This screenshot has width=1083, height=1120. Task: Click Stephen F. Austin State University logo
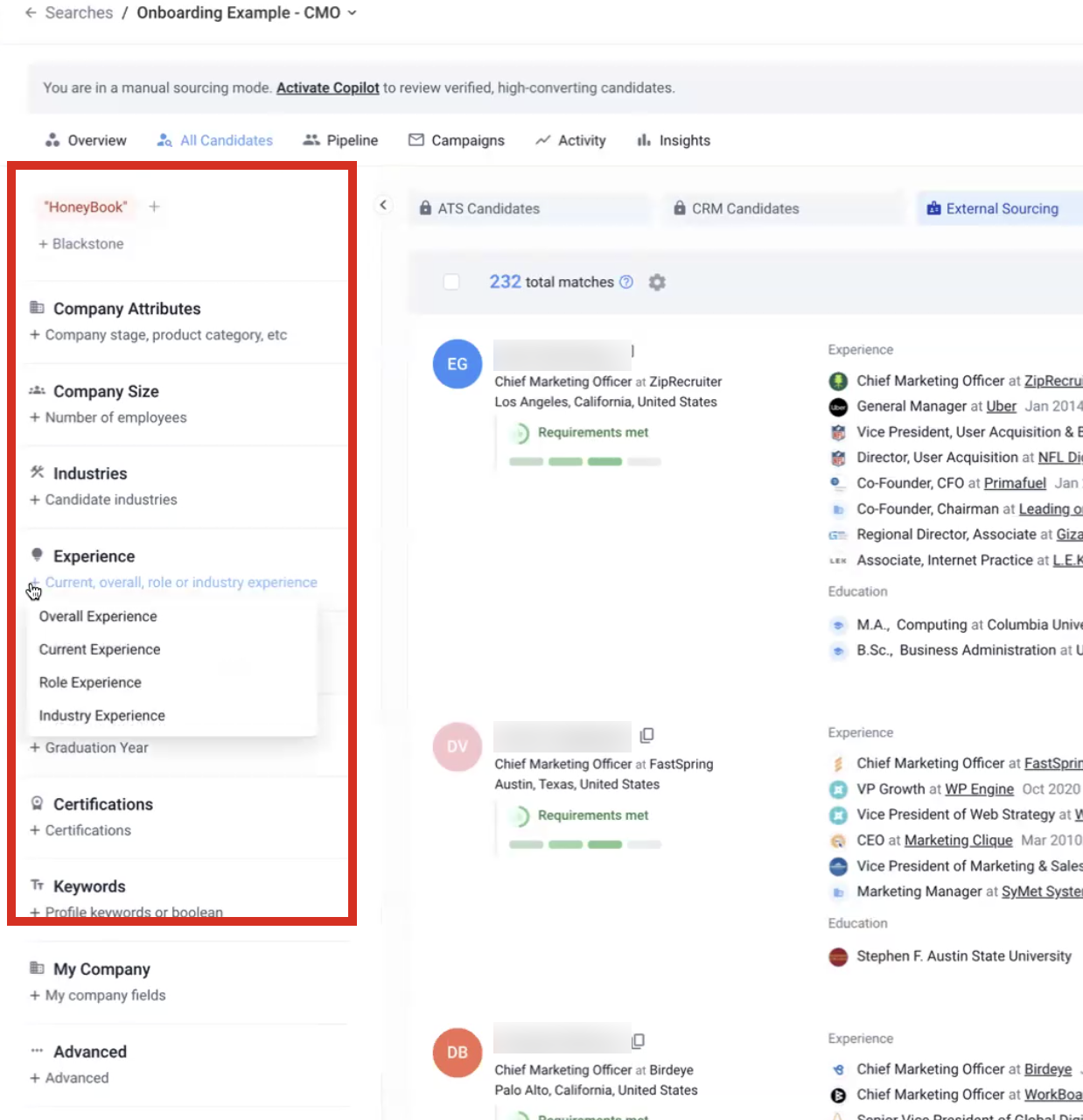[x=838, y=956]
